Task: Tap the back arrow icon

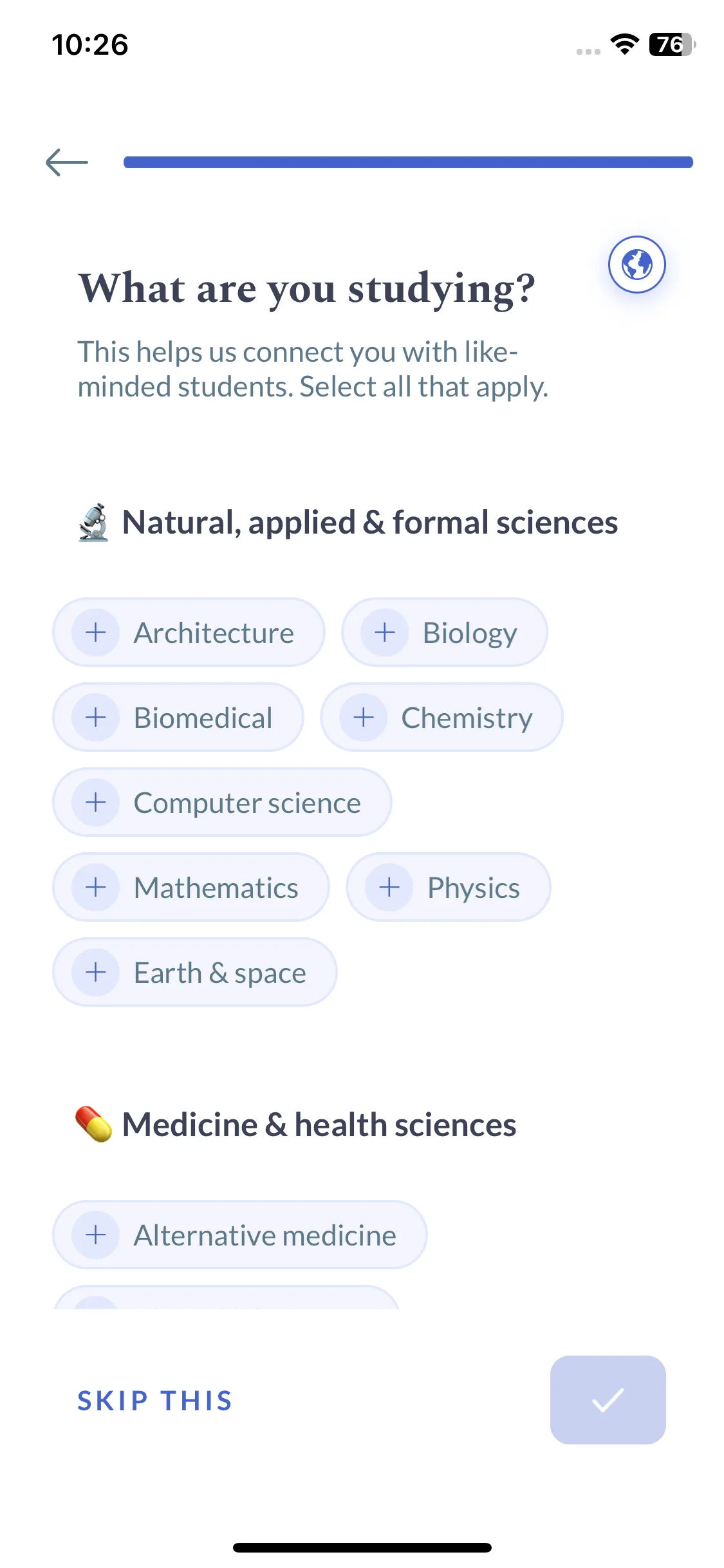Action: 67,162
